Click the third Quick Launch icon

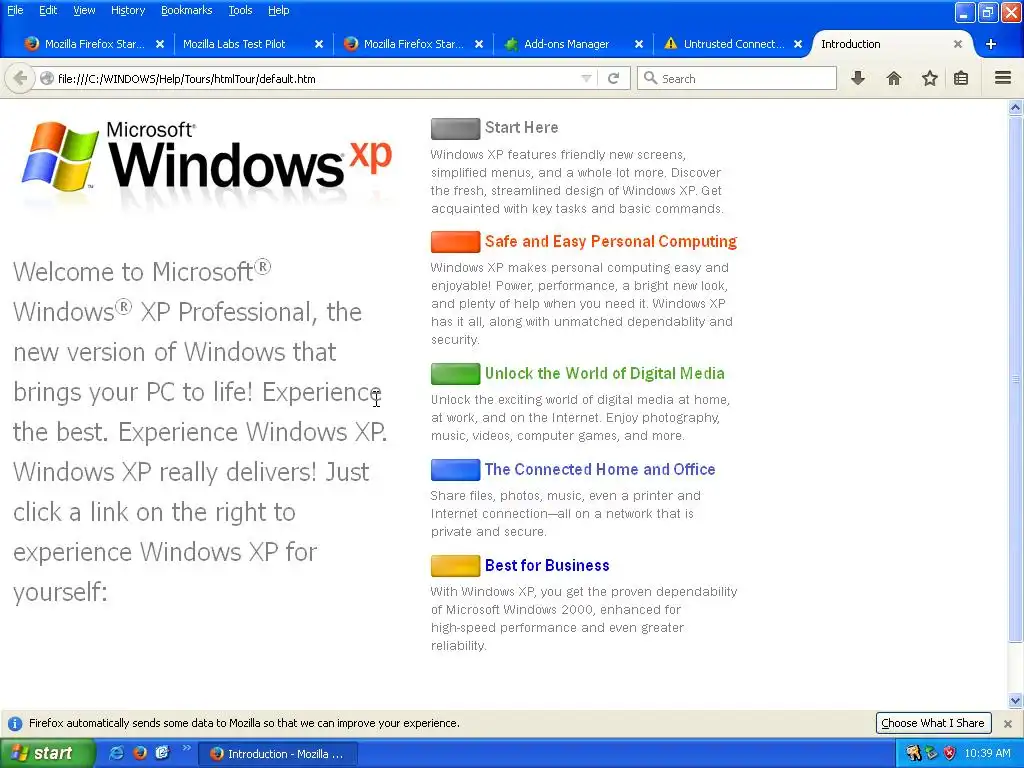163,753
